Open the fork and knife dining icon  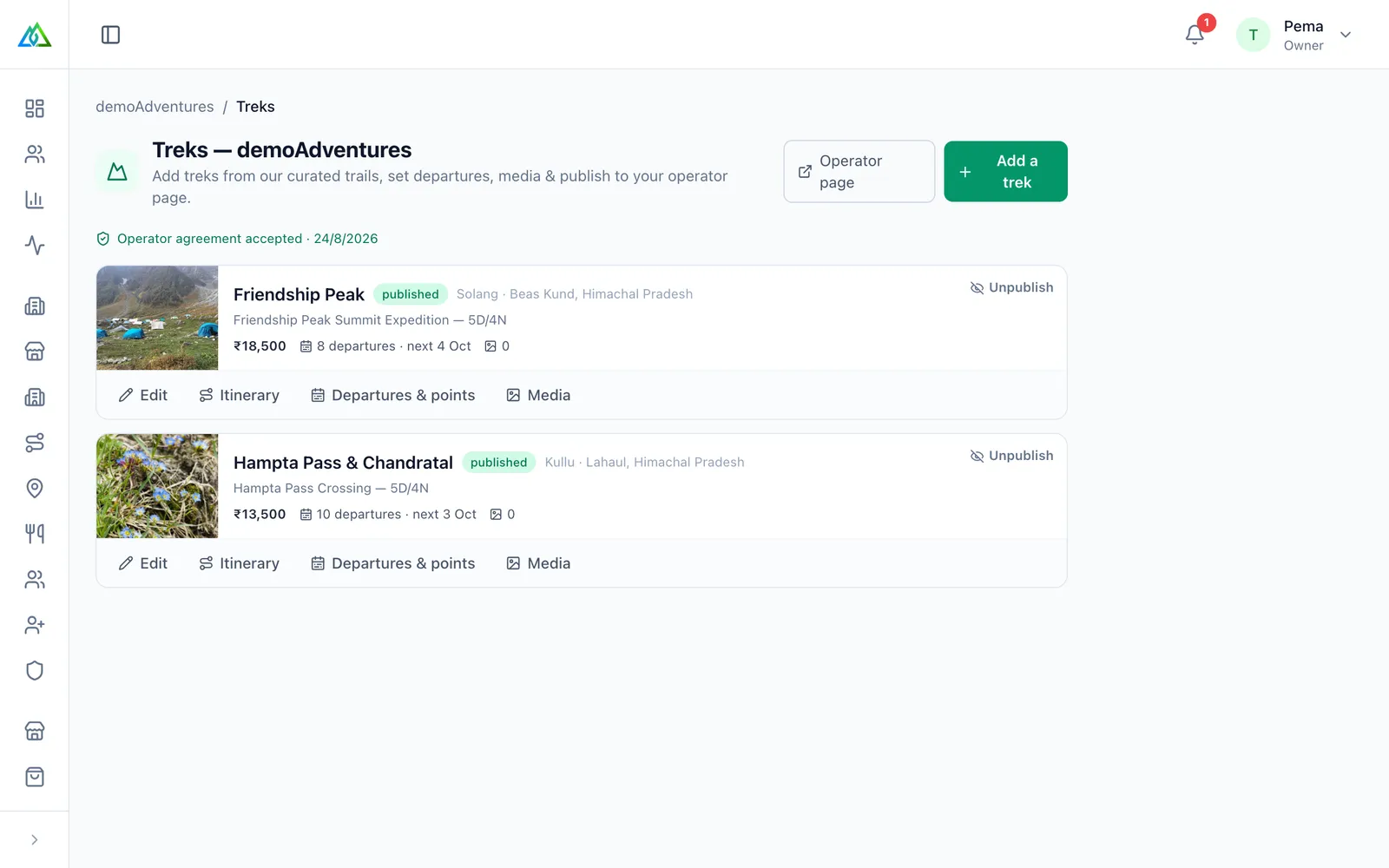click(35, 534)
